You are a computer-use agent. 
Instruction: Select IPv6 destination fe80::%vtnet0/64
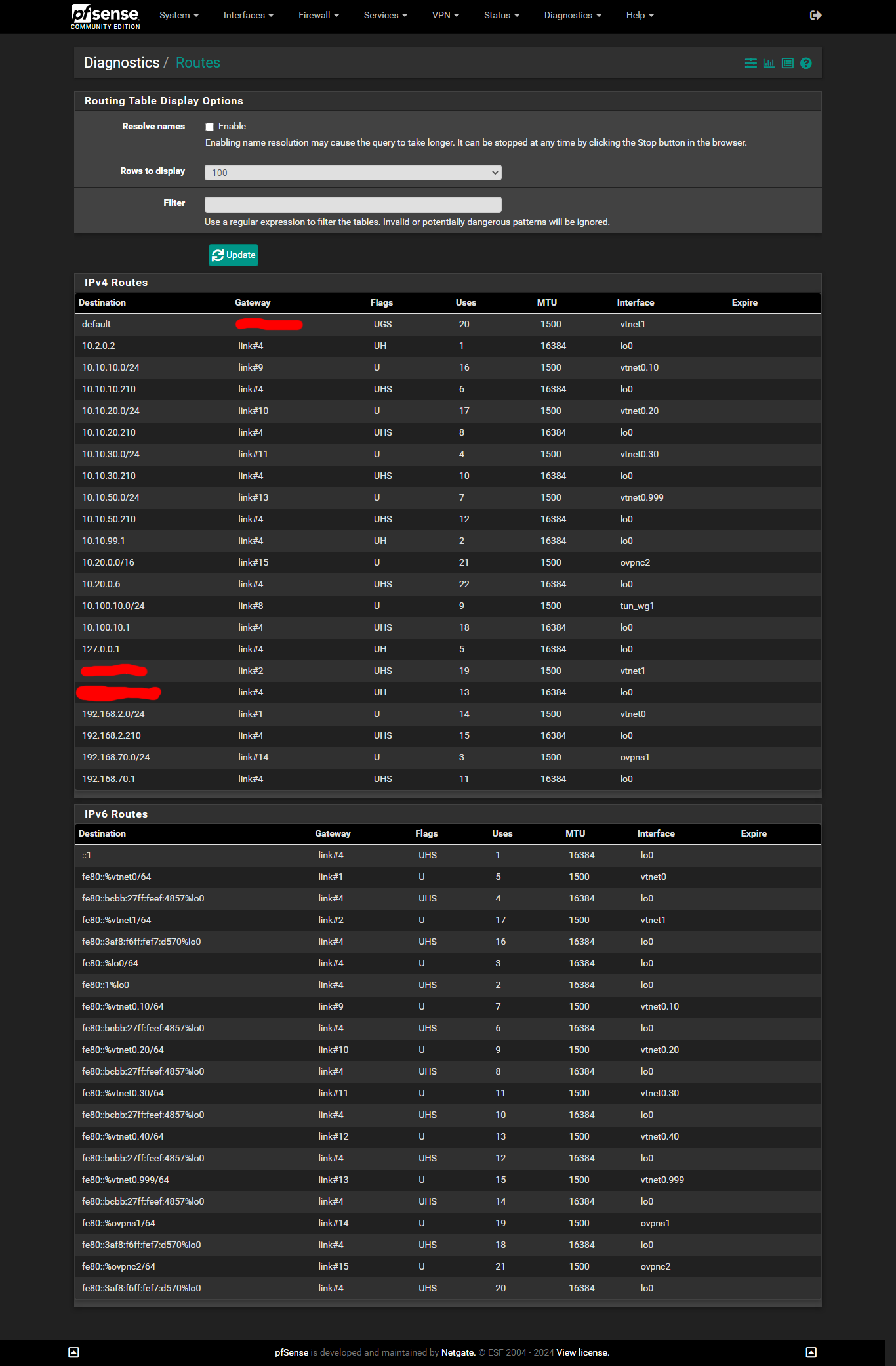pos(117,877)
